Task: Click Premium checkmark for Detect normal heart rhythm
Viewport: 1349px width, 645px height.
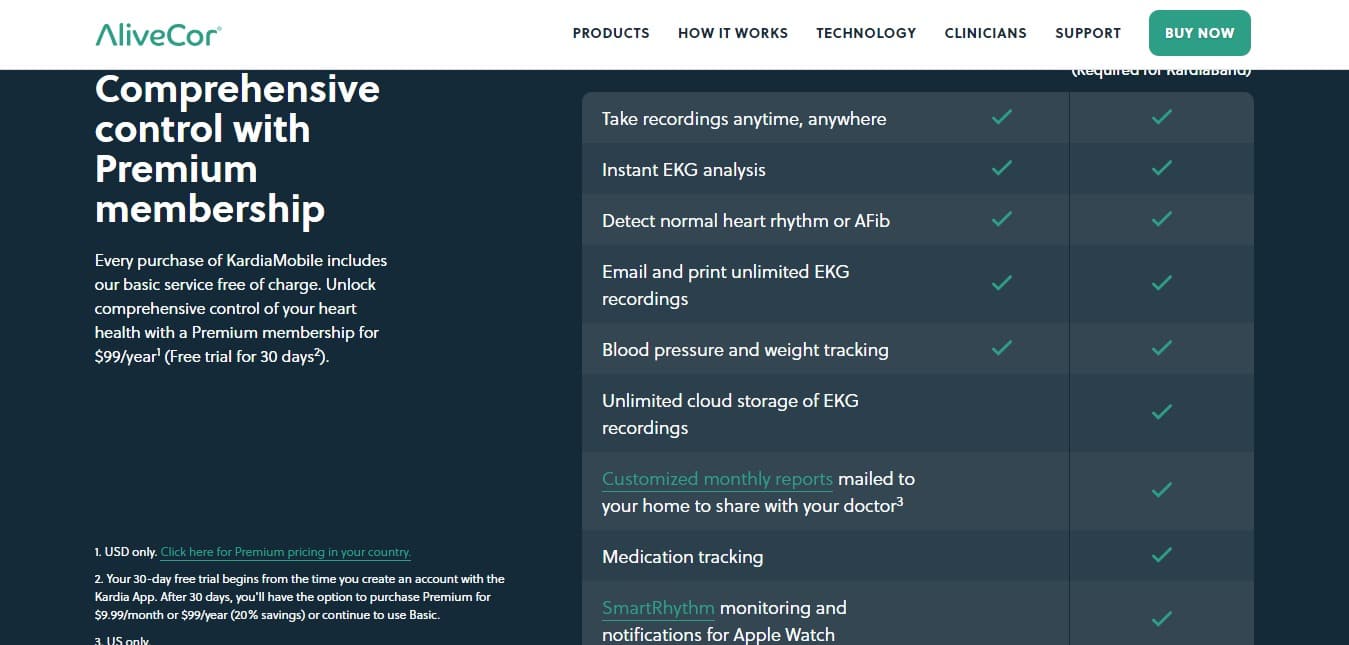Action: click(1161, 219)
